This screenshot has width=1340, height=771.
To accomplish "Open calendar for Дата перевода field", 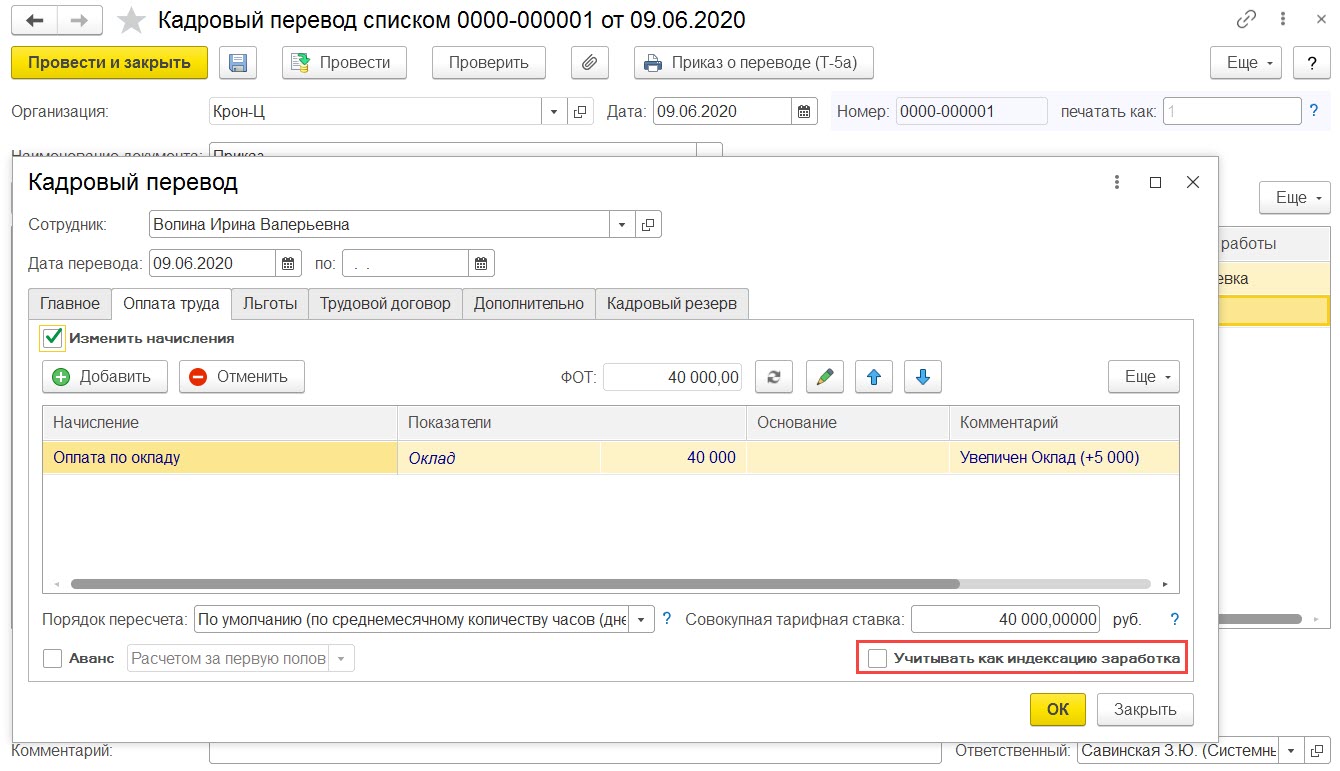I will 288,264.
